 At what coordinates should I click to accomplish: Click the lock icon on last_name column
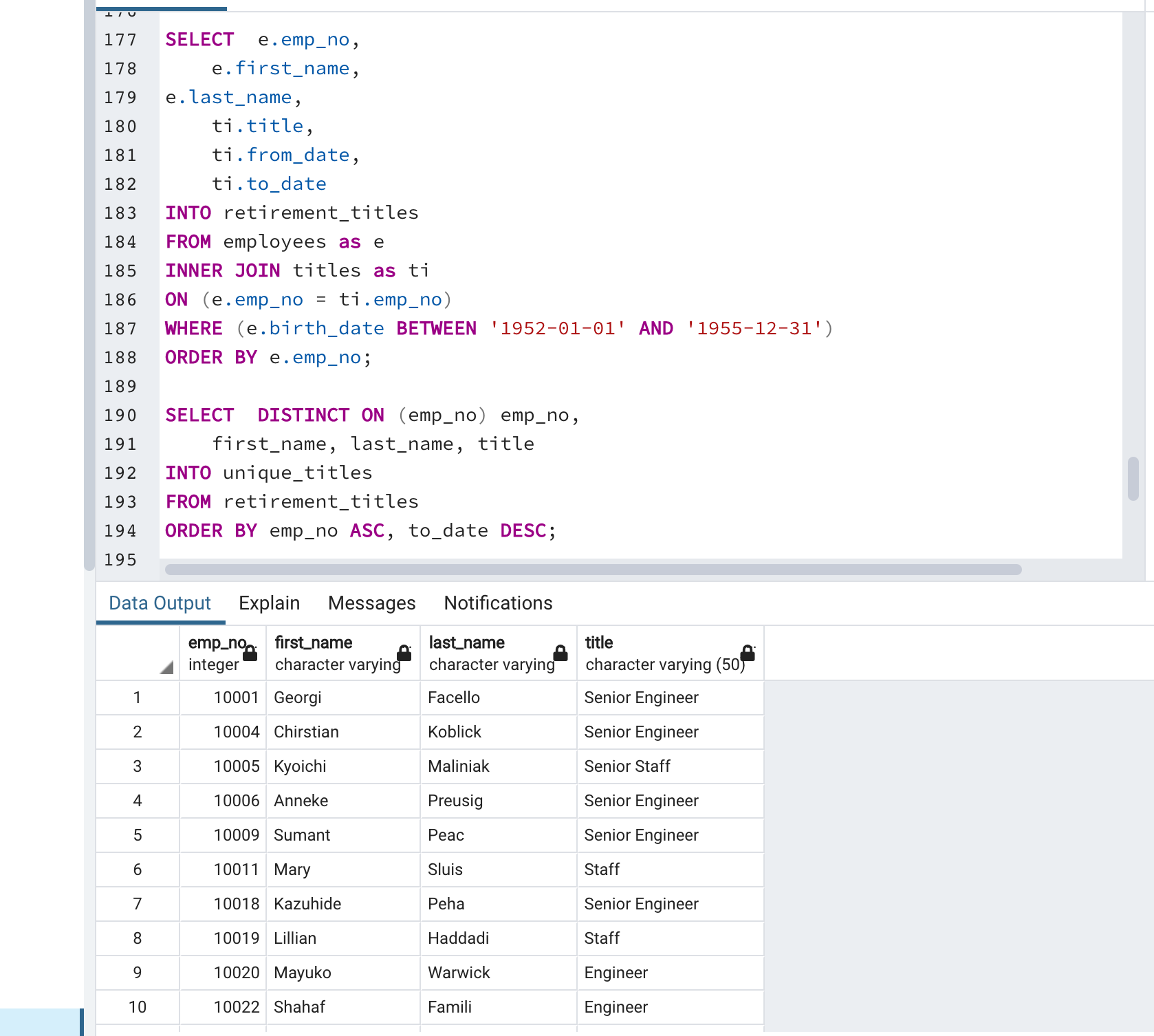coord(561,653)
